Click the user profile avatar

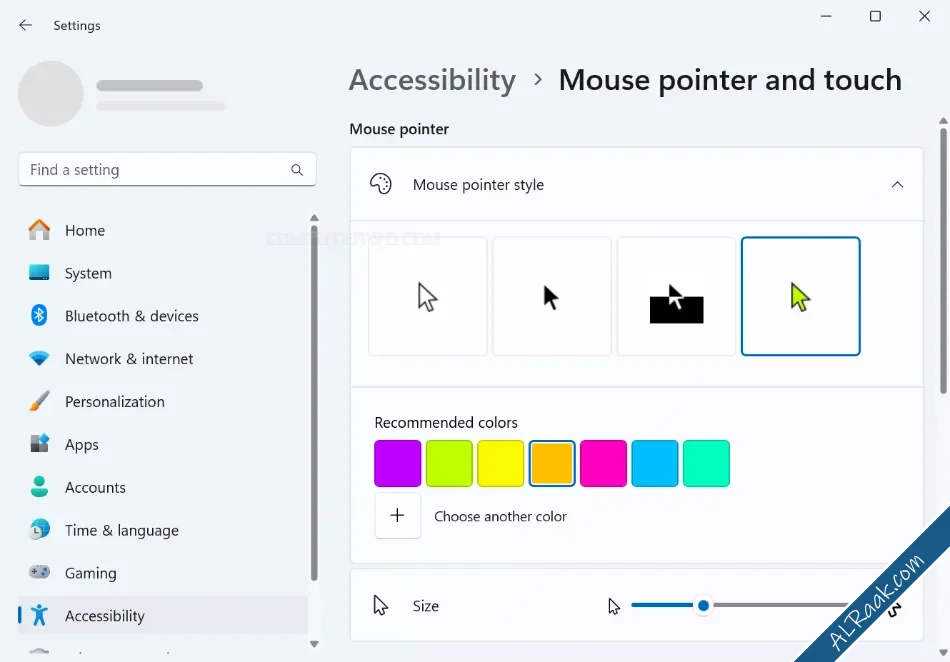pos(51,93)
